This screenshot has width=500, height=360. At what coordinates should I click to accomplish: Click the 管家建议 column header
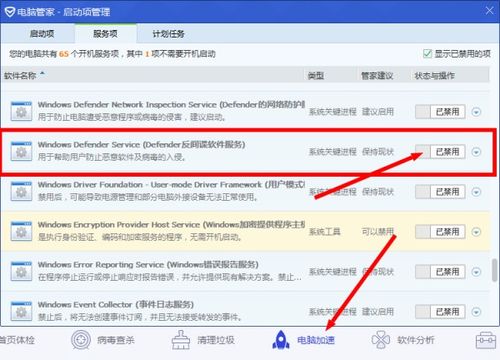pos(377,76)
